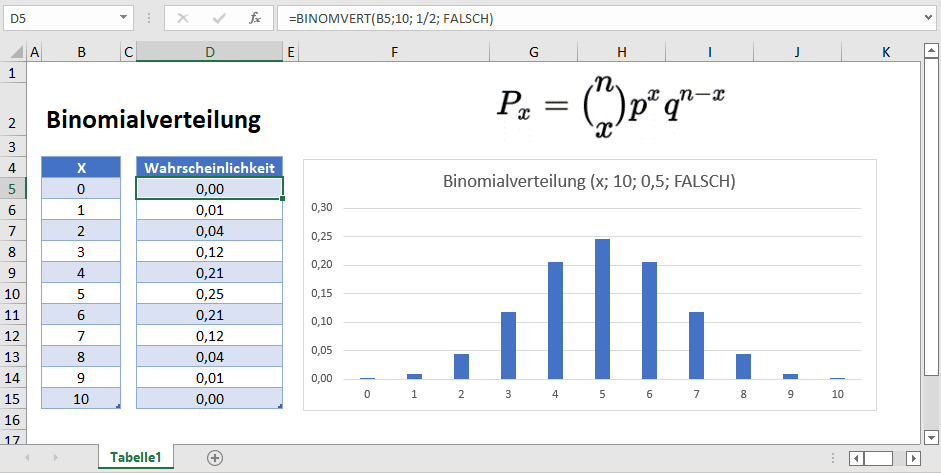941x473 pixels.
Task: Add a new sheet with plus icon
Action: click(x=215, y=458)
